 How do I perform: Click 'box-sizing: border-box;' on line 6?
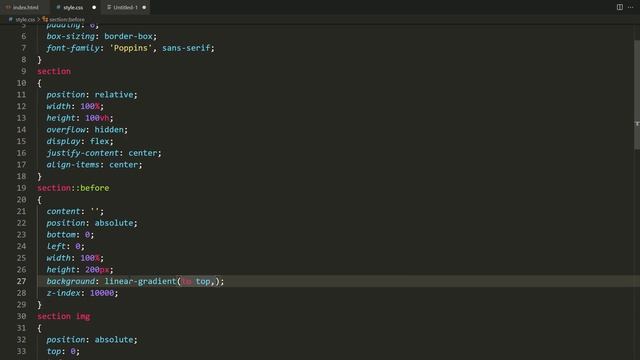pos(101,36)
